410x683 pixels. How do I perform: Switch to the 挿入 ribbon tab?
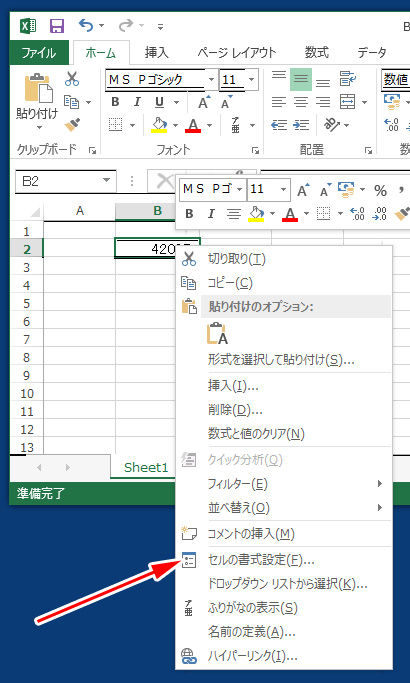click(157, 53)
